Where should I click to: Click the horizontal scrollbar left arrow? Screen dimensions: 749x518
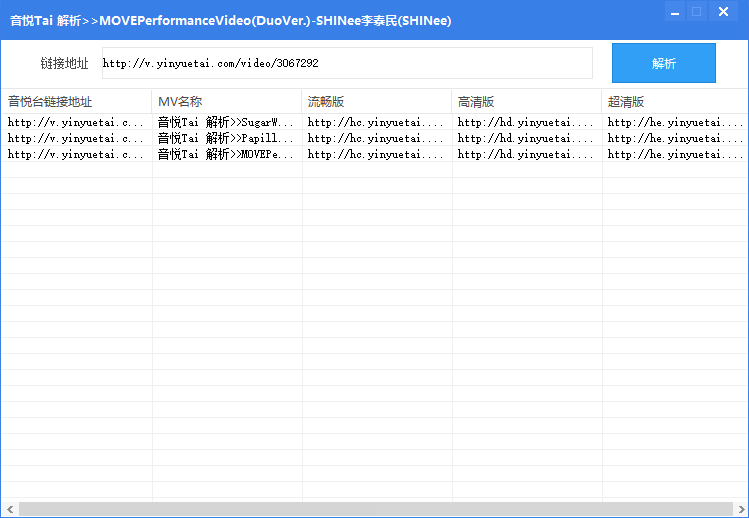9,509
